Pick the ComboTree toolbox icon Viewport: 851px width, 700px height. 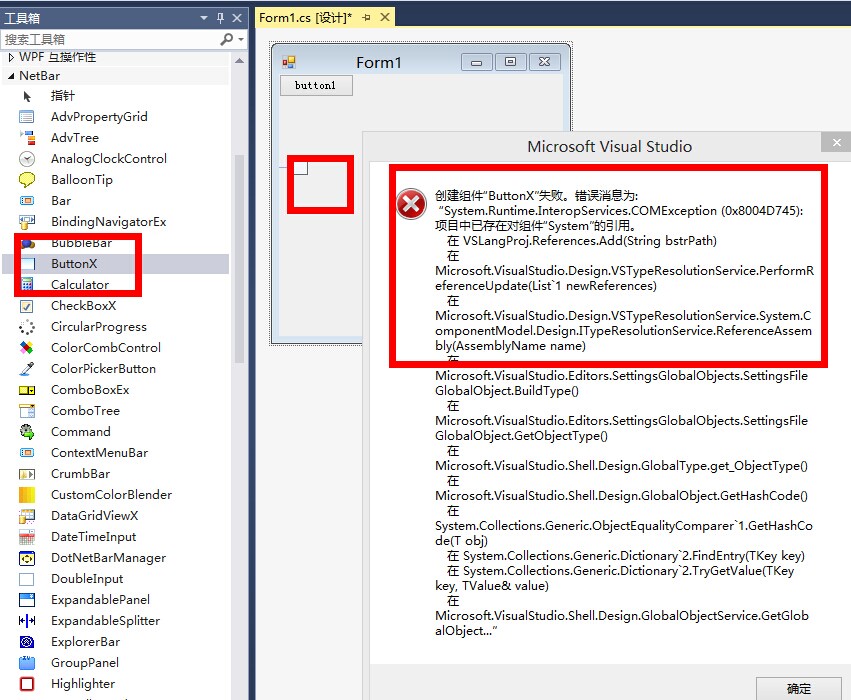click(x=27, y=411)
